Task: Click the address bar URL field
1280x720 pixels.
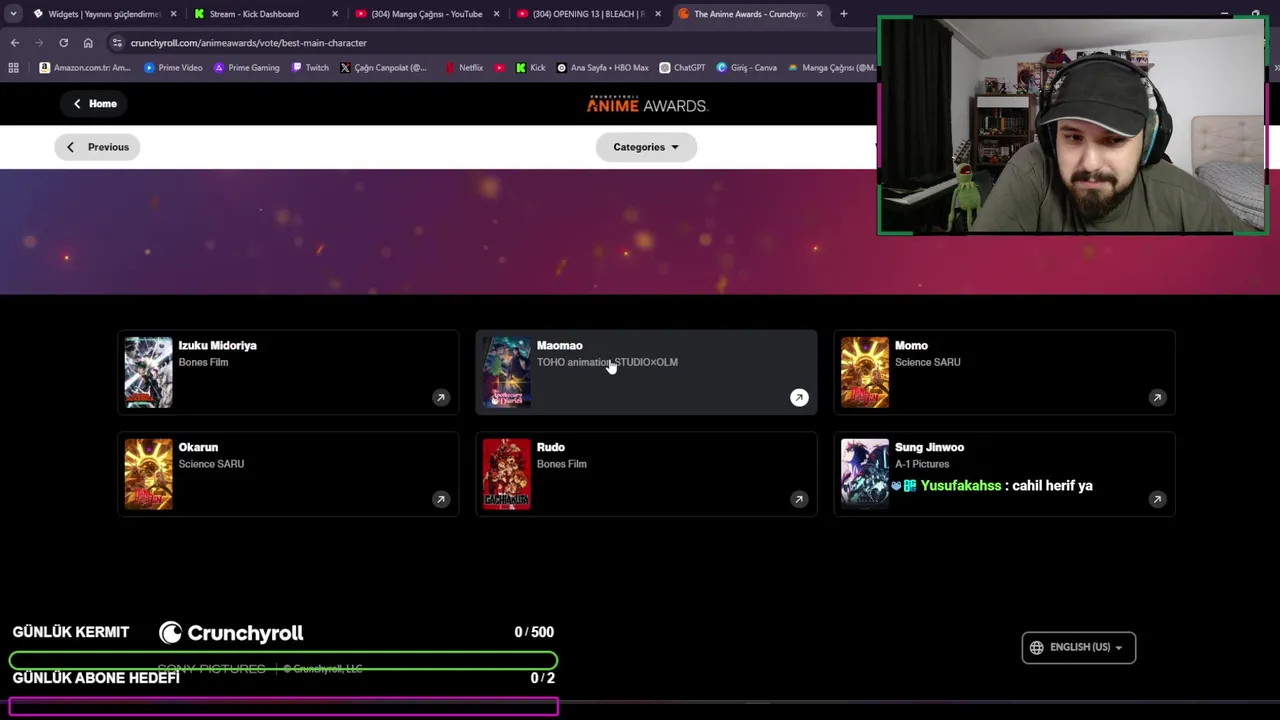Action: pyautogui.click(x=490, y=43)
